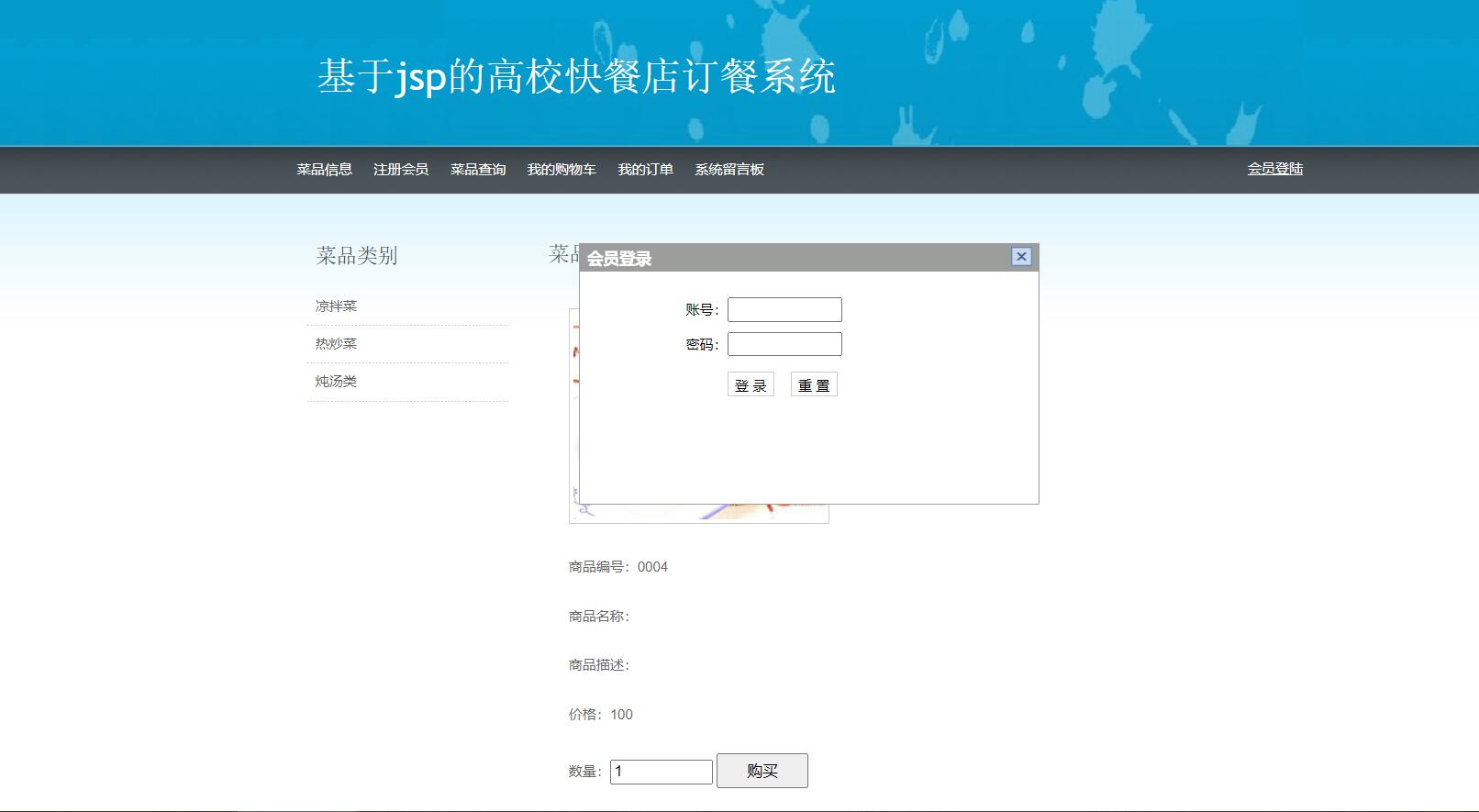Open 菜品查询 in the navigation bar
This screenshot has width=1479, height=812.
(x=478, y=170)
